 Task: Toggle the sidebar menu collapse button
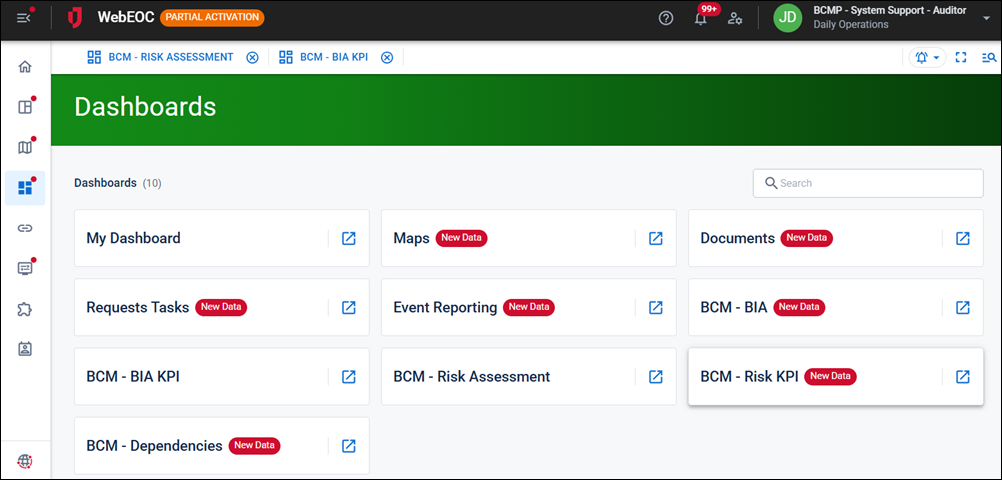click(24, 18)
